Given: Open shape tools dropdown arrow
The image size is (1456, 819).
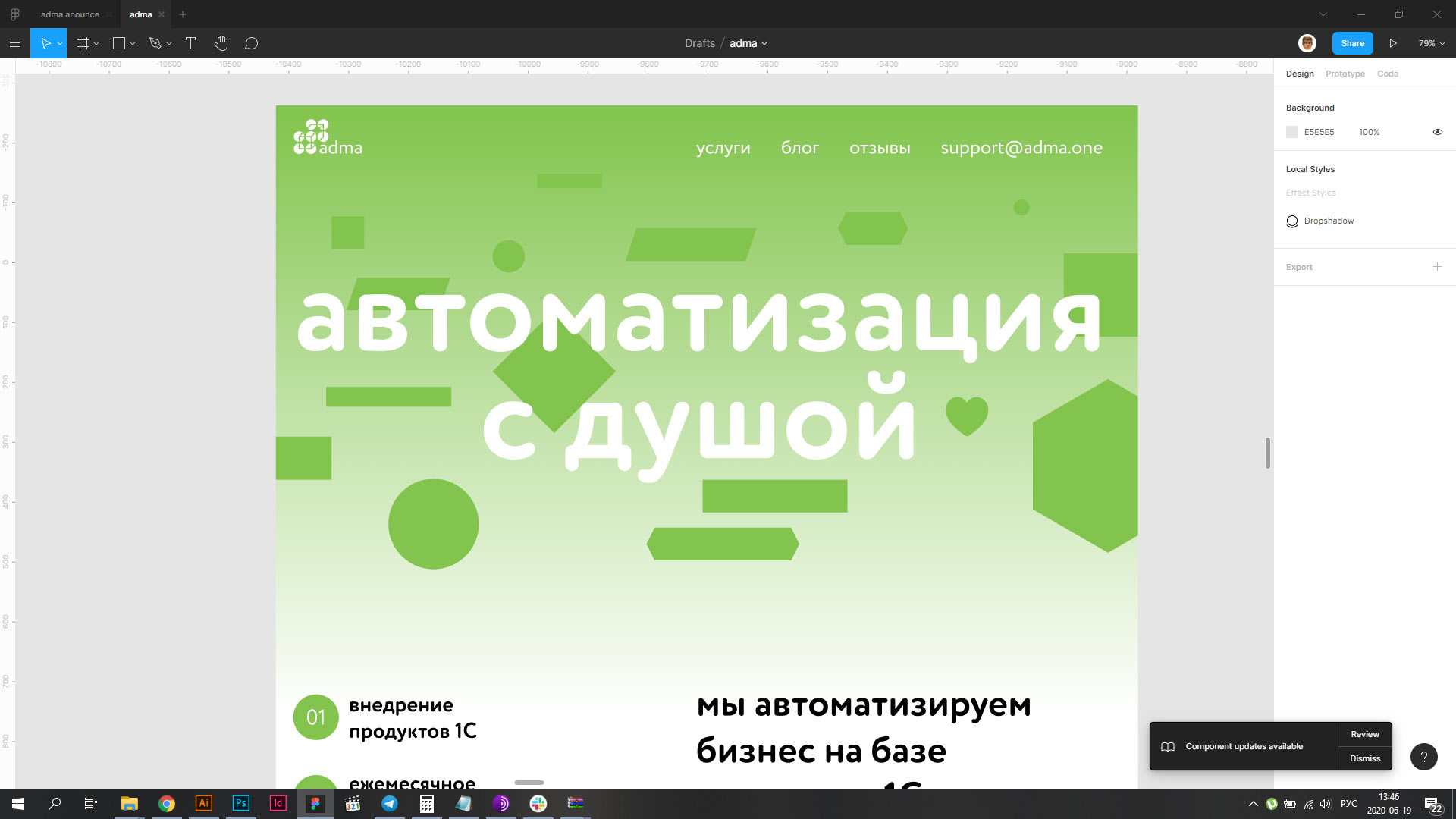Looking at the screenshot, I should coord(133,44).
